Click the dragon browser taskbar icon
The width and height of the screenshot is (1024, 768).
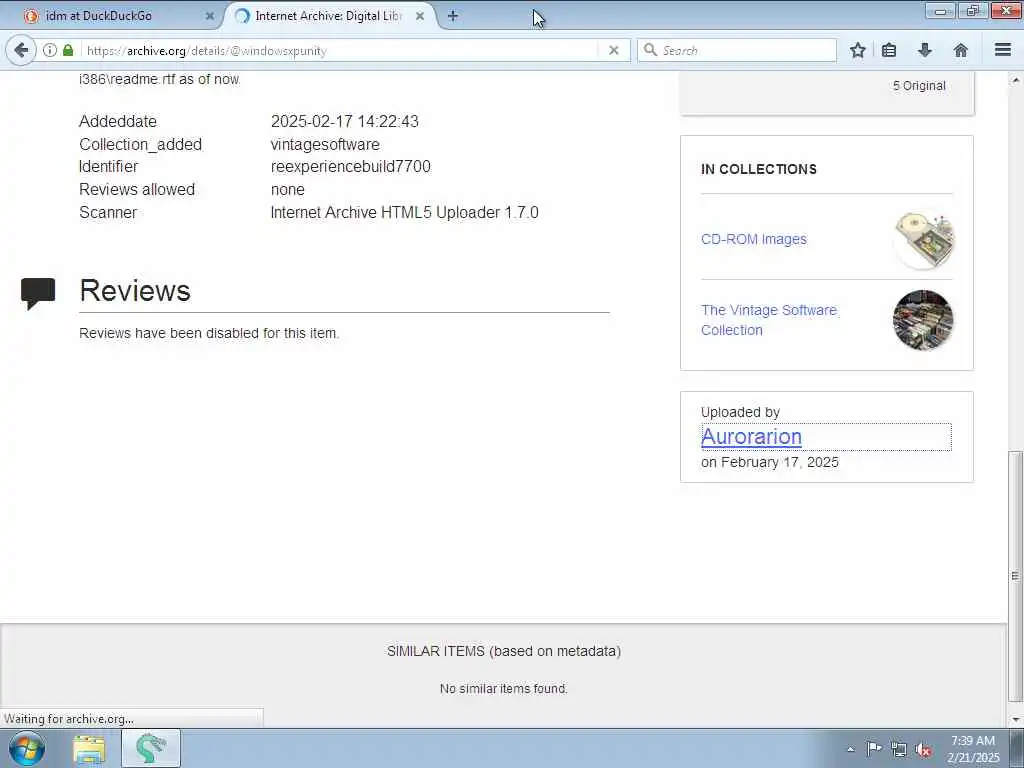pyautogui.click(x=151, y=748)
